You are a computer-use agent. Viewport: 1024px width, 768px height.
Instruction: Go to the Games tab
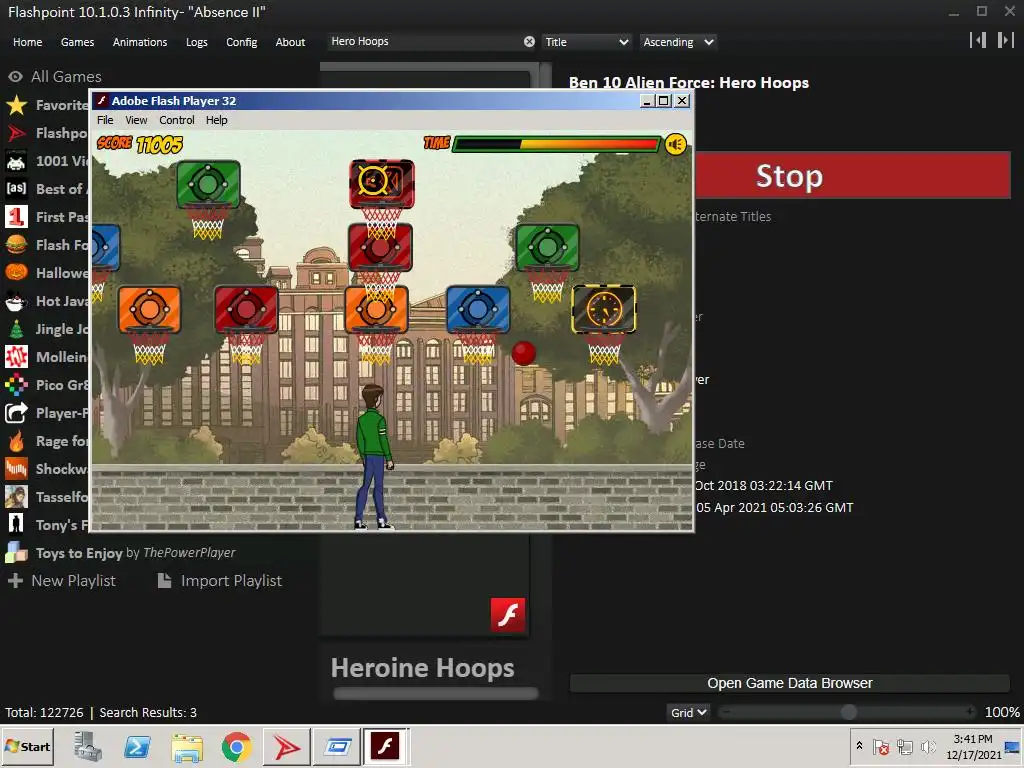tap(77, 42)
